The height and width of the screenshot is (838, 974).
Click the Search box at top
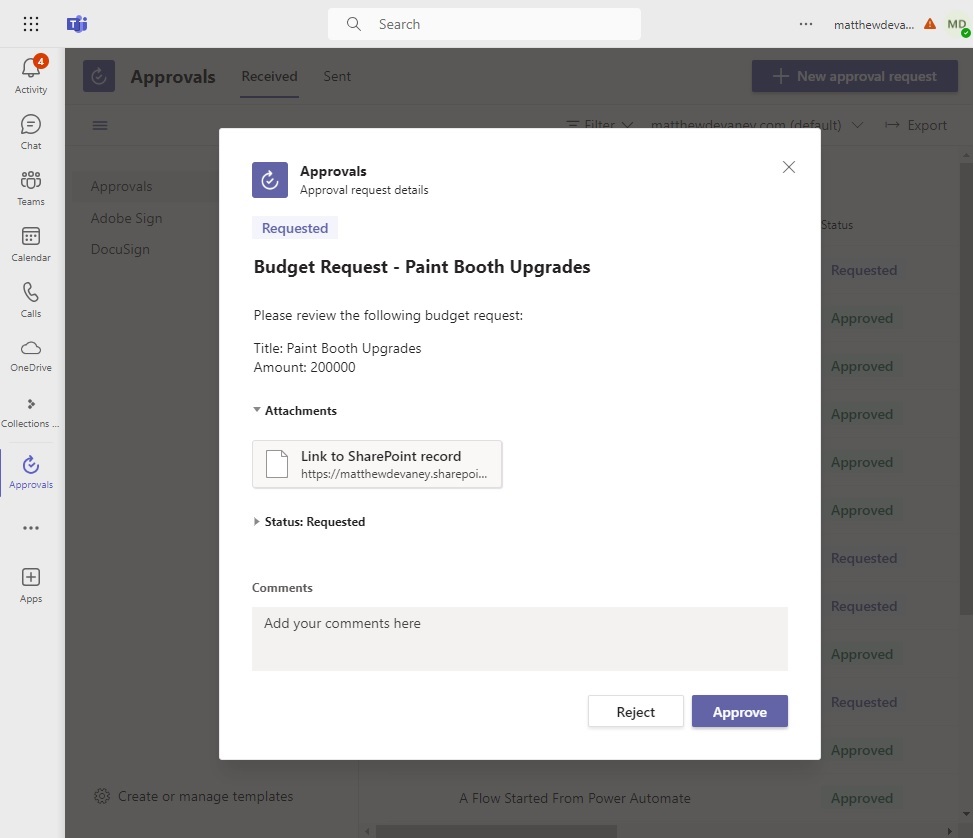pyautogui.click(x=485, y=24)
